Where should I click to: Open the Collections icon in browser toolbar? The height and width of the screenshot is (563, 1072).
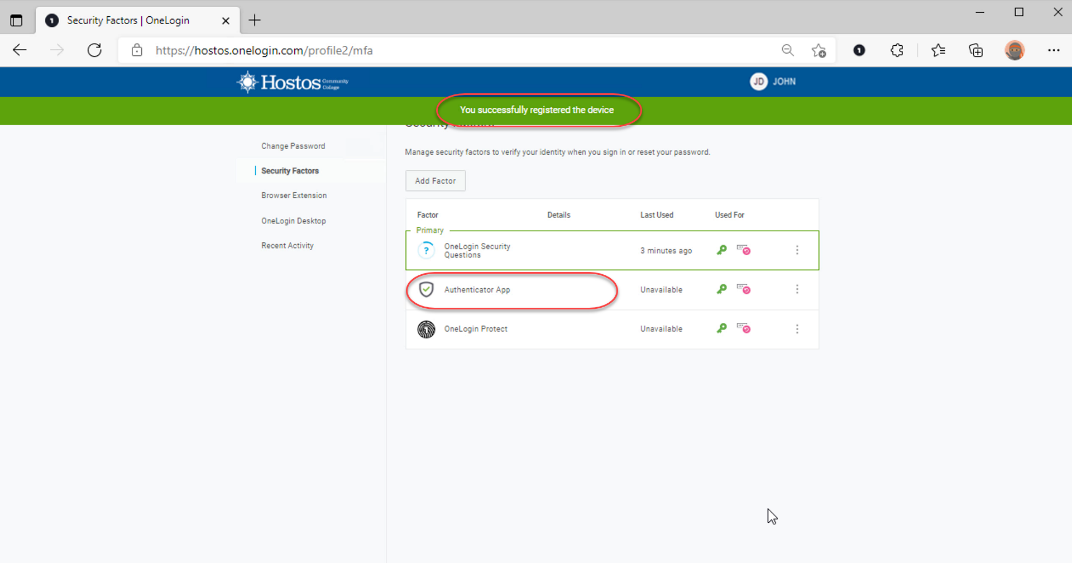point(976,50)
